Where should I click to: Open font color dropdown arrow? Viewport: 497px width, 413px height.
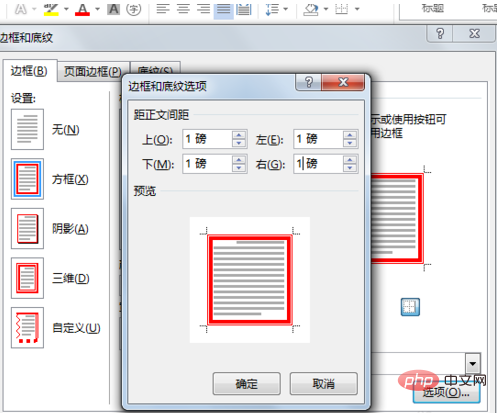(97, 9)
